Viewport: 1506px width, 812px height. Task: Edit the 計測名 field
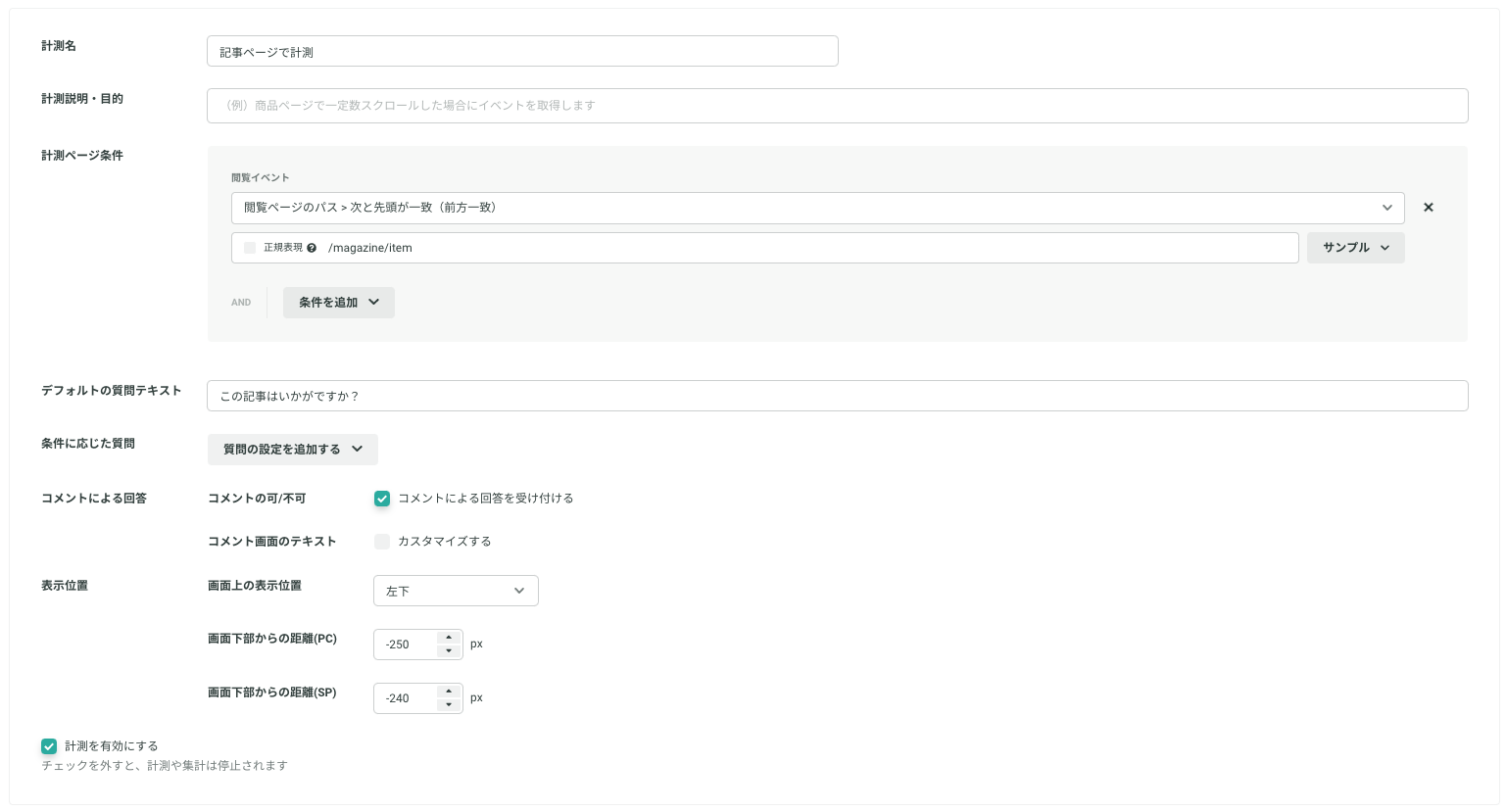522,51
